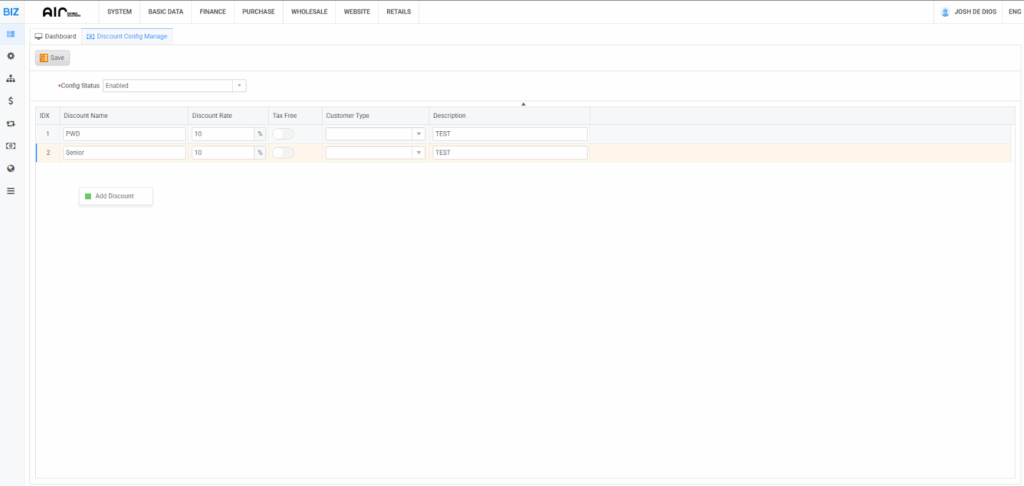This screenshot has width=1024, height=486.
Task: Open the Config Status dropdown
Action: [x=174, y=86]
